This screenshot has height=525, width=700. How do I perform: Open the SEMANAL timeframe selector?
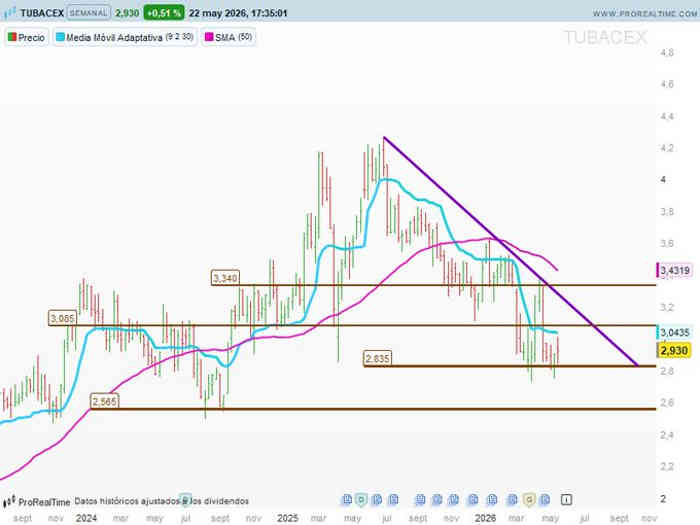[x=88, y=13]
